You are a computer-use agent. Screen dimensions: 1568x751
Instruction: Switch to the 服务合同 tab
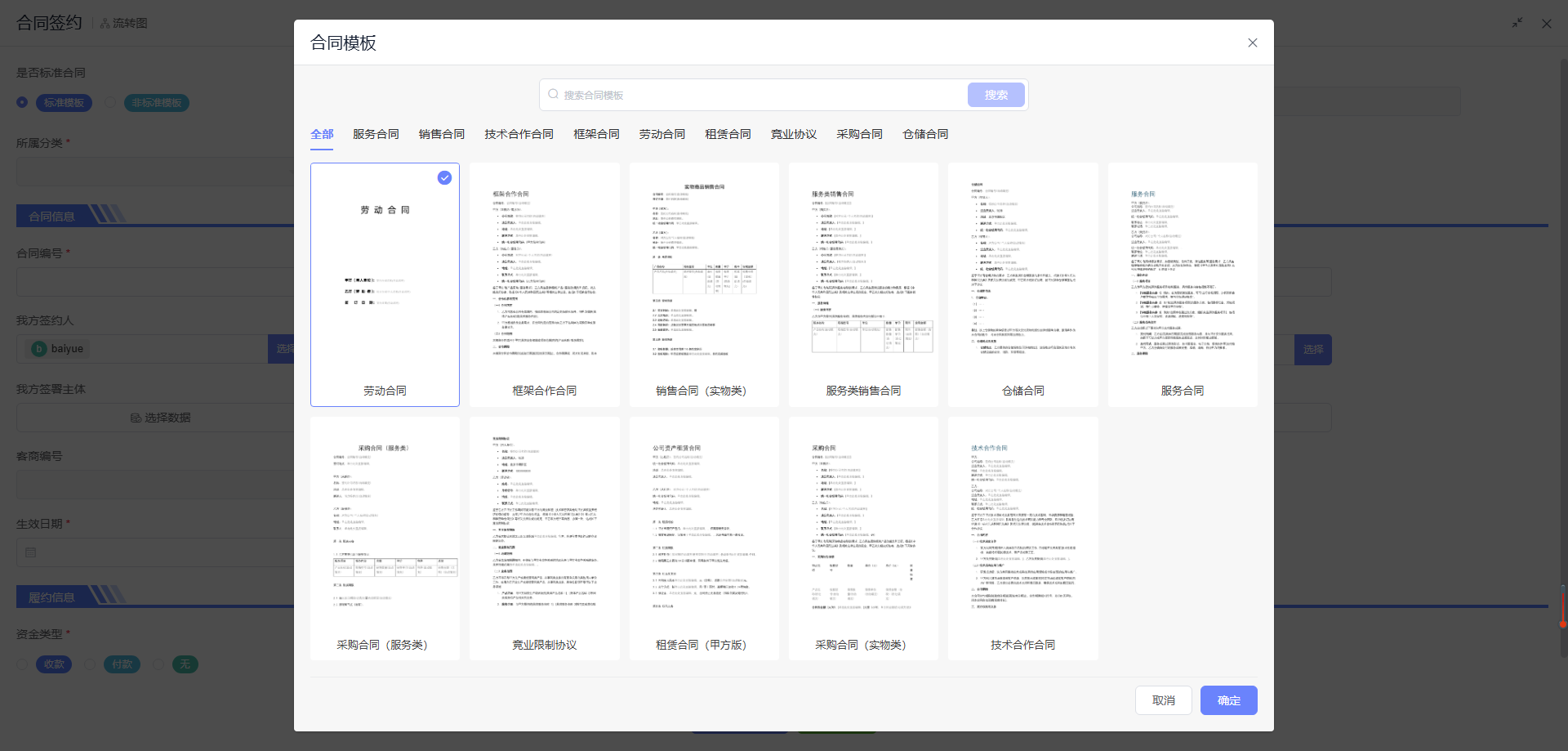376,134
